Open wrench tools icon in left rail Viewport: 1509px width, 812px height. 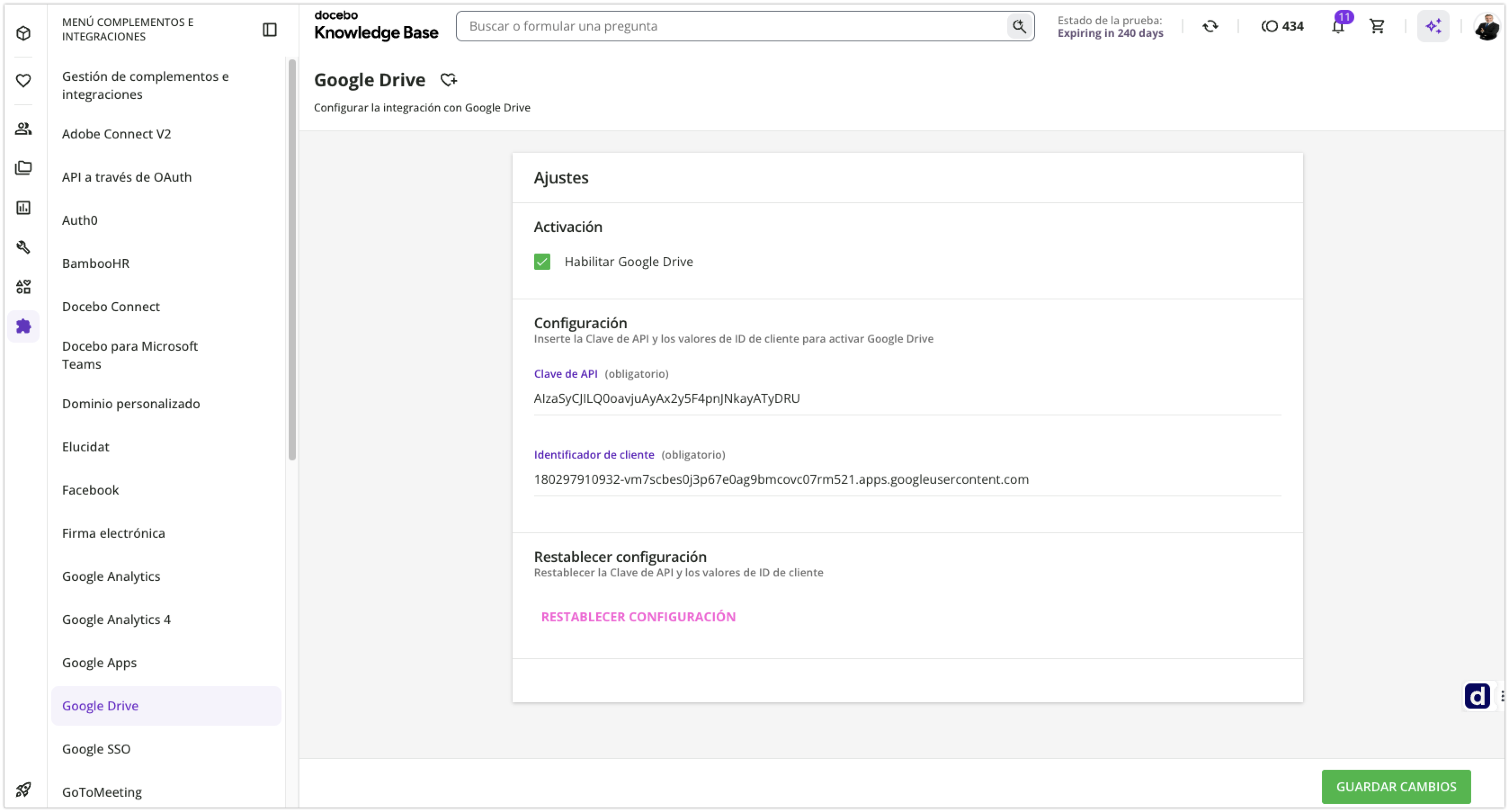tap(23, 247)
